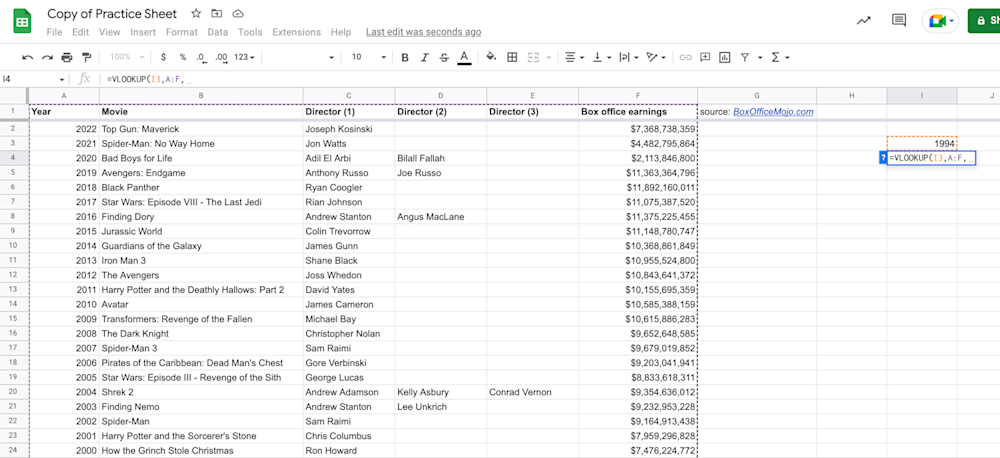Open the Extensions menu
This screenshot has height=458, width=1000.
[297, 32]
